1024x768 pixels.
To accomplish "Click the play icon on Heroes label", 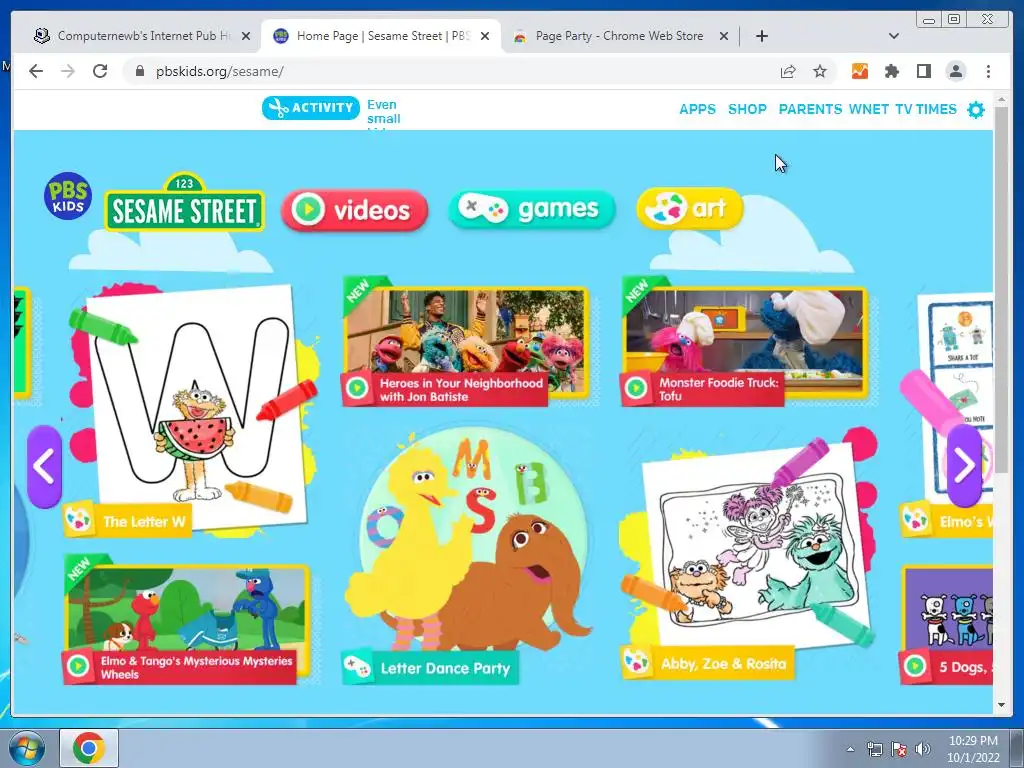I will tap(357, 389).
